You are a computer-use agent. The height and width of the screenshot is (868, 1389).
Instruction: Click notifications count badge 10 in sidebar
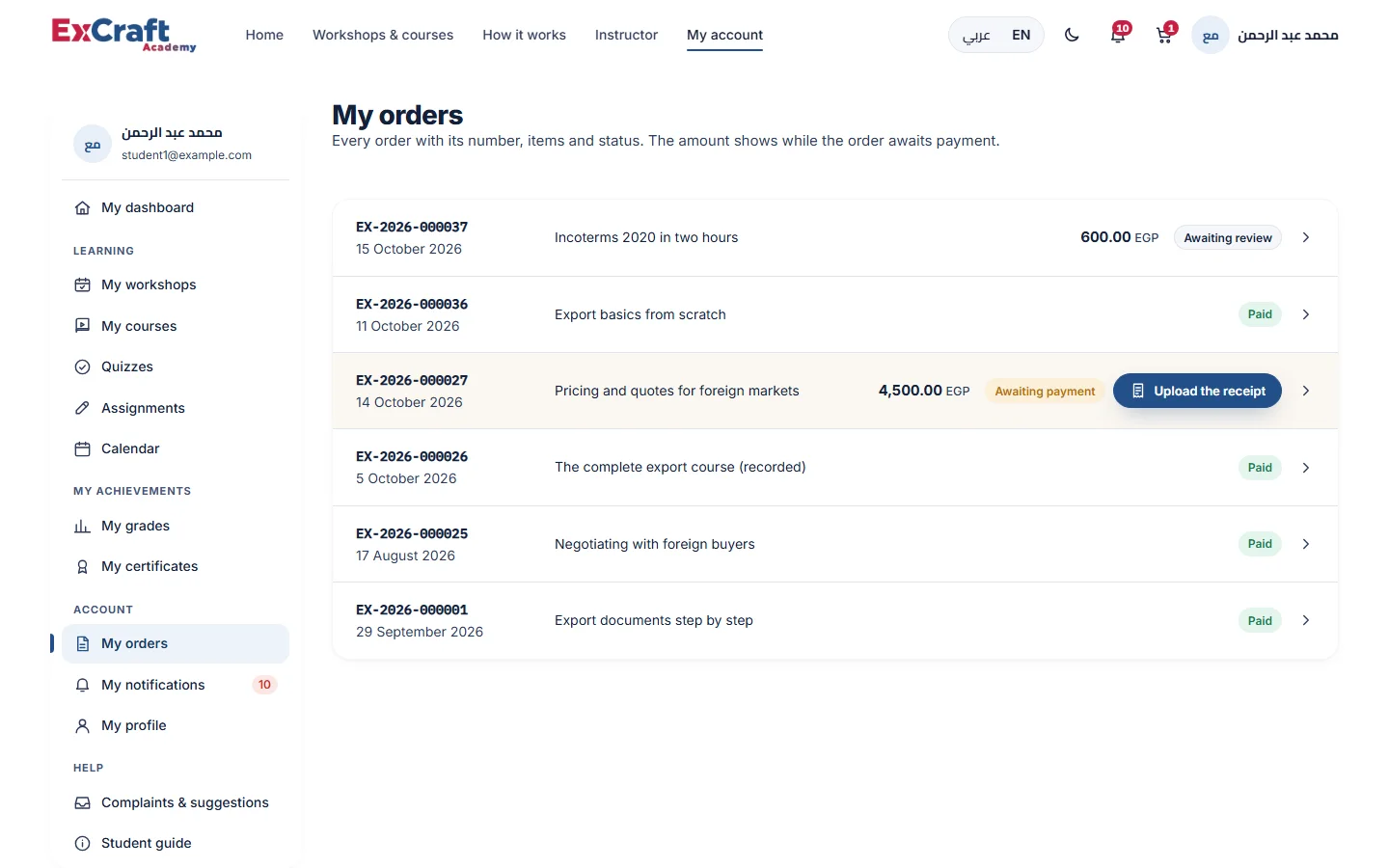coord(264,685)
